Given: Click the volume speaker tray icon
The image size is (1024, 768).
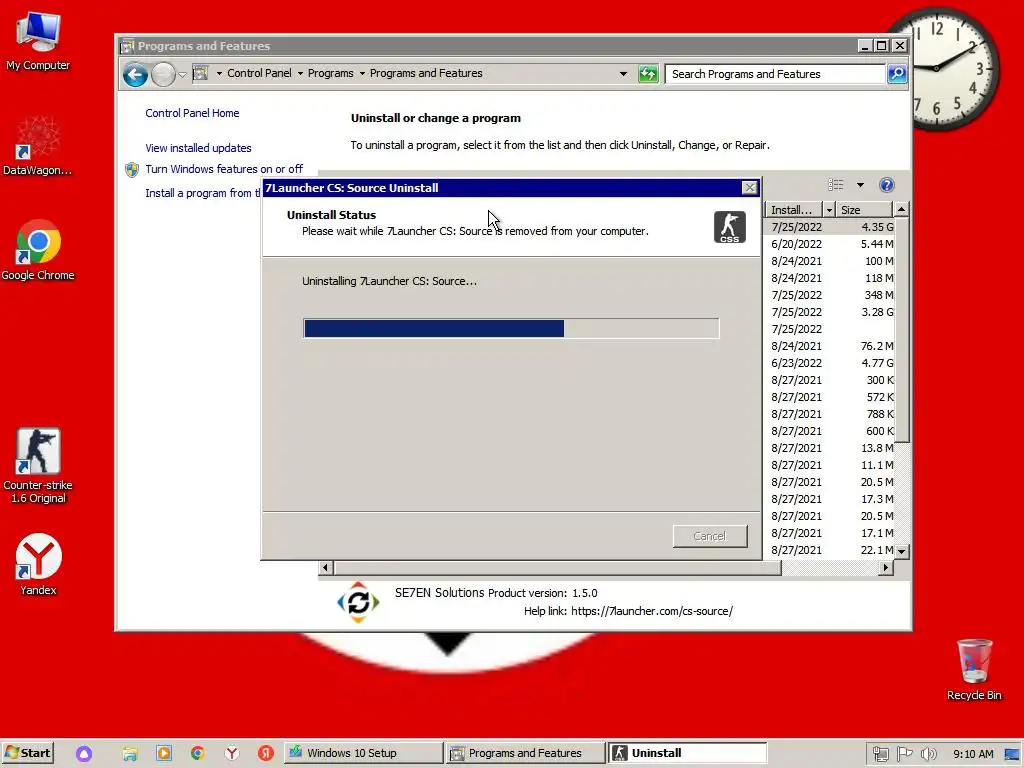Looking at the screenshot, I should [x=928, y=754].
